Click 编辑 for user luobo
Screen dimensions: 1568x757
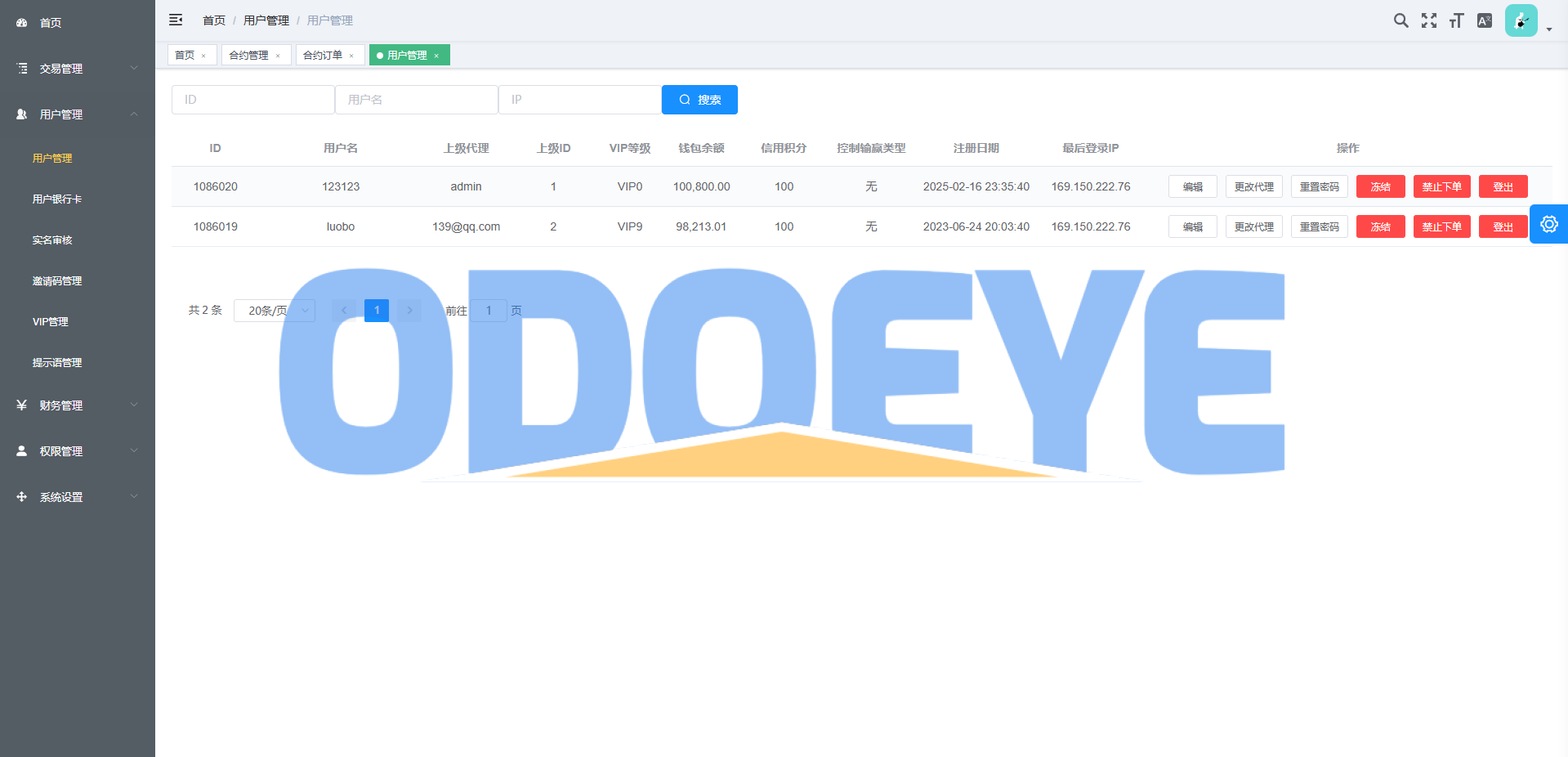[1193, 226]
